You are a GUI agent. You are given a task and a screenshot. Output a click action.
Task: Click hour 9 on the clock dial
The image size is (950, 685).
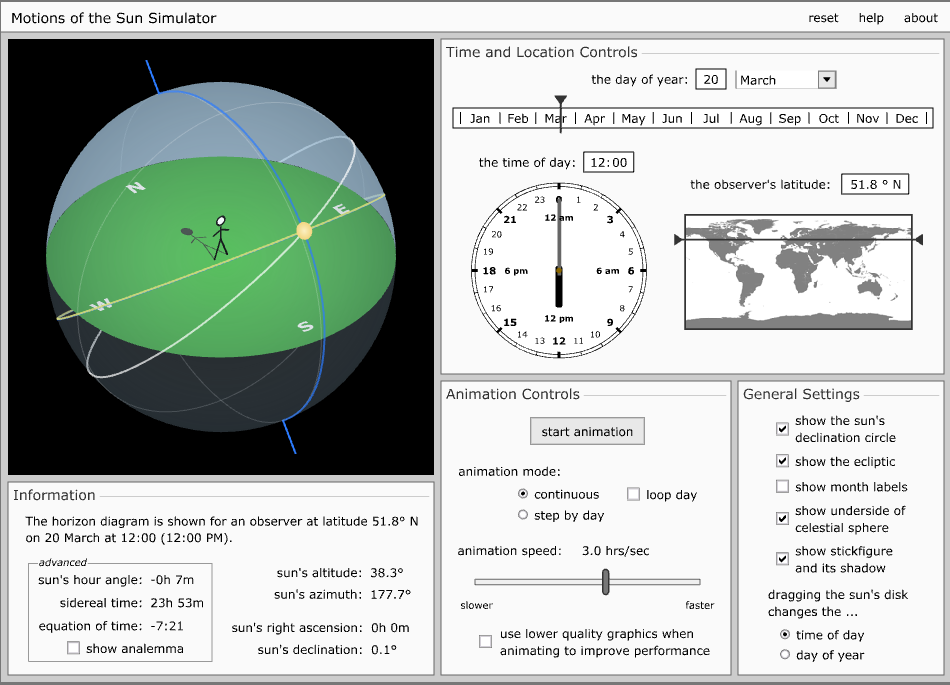click(610, 322)
